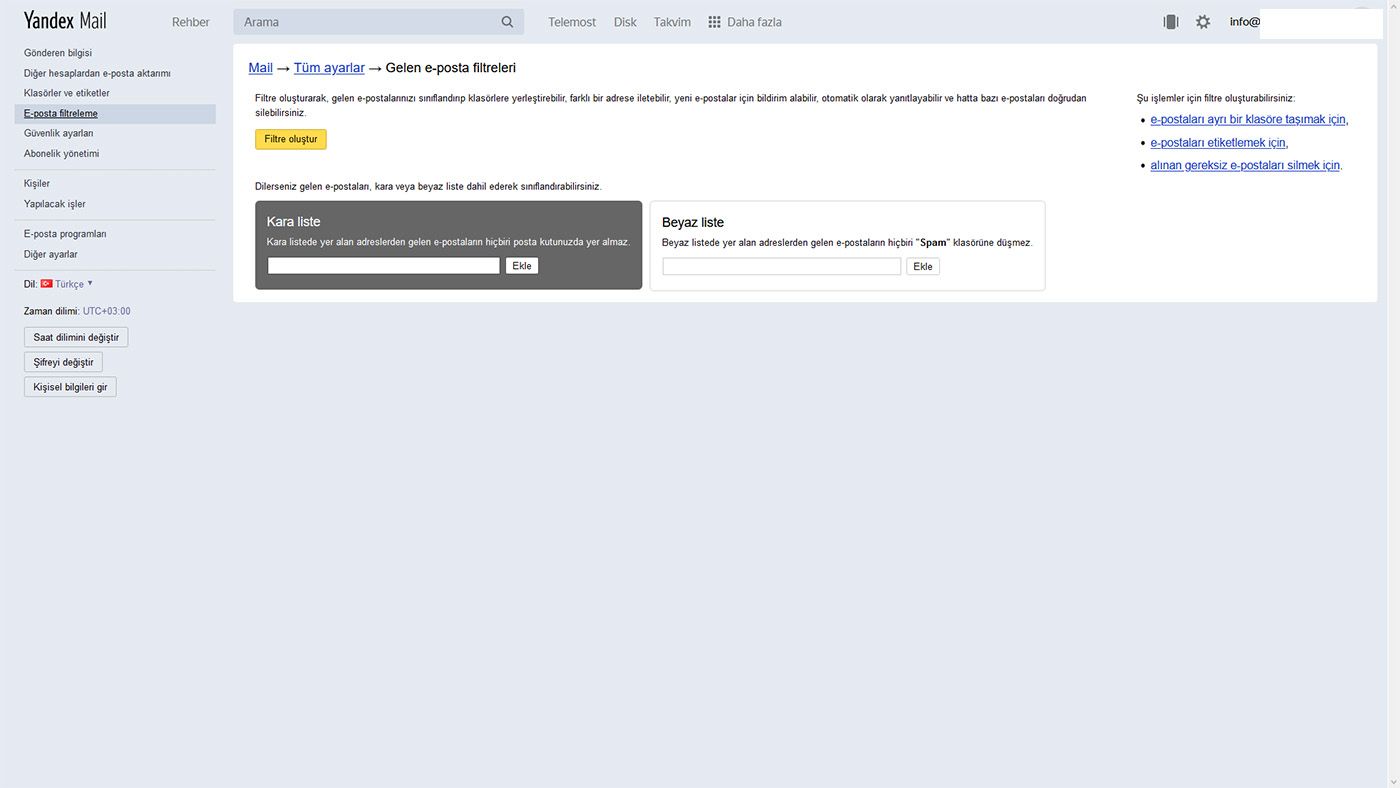Open Abonelik yönetimi
Screen dimensions: 1400x788
(62, 154)
